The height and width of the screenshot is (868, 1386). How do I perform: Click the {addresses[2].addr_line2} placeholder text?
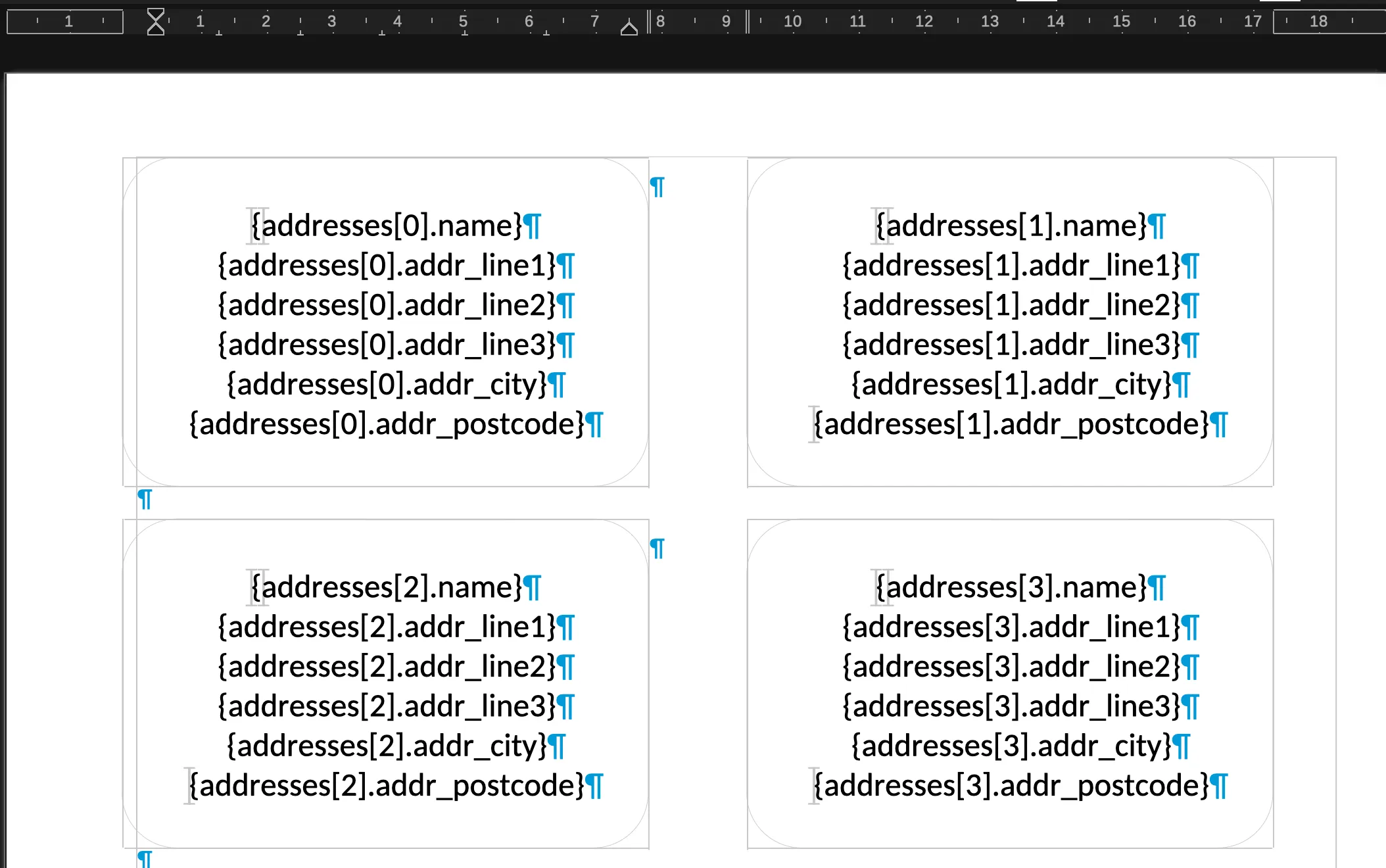click(387, 667)
